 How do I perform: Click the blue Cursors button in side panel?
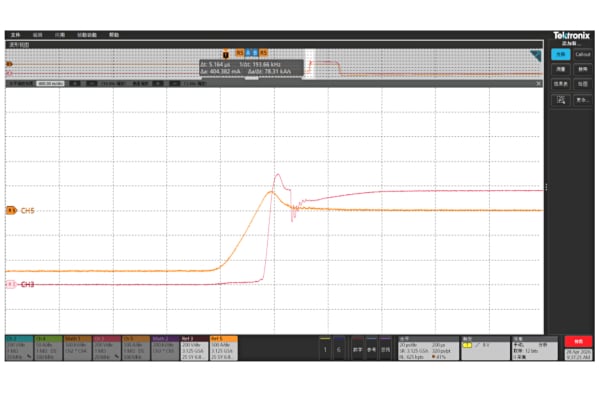tap(561, 54)
